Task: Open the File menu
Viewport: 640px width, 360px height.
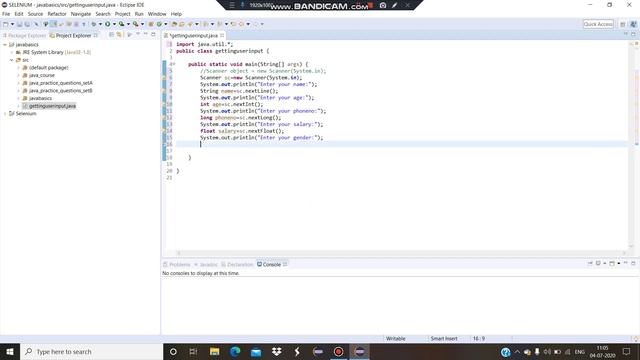Action: 6,14
